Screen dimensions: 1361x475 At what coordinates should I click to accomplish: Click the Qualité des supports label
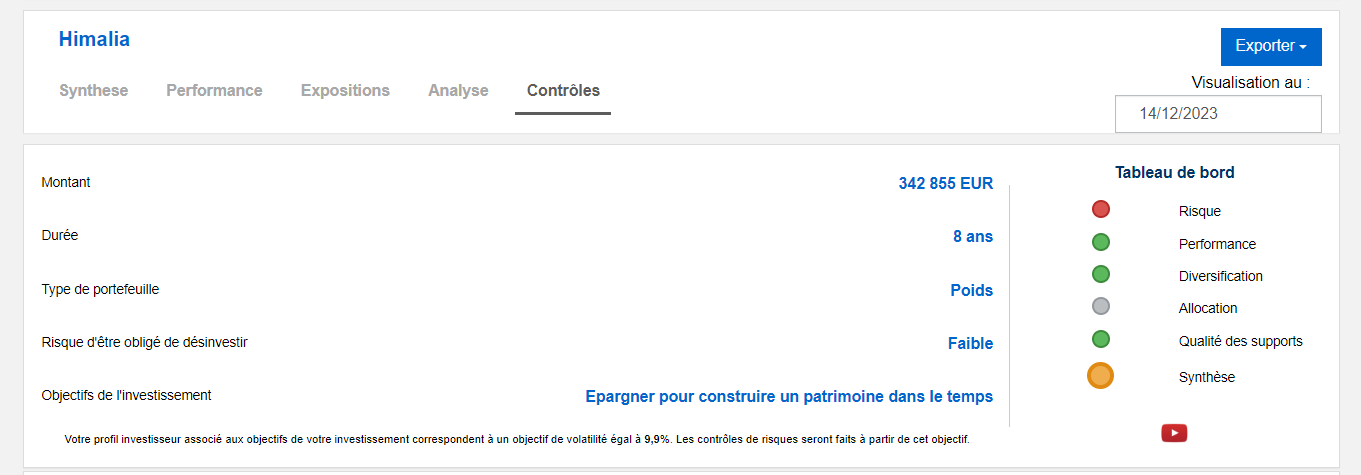pyautogui.click(x=1241, y=341)
